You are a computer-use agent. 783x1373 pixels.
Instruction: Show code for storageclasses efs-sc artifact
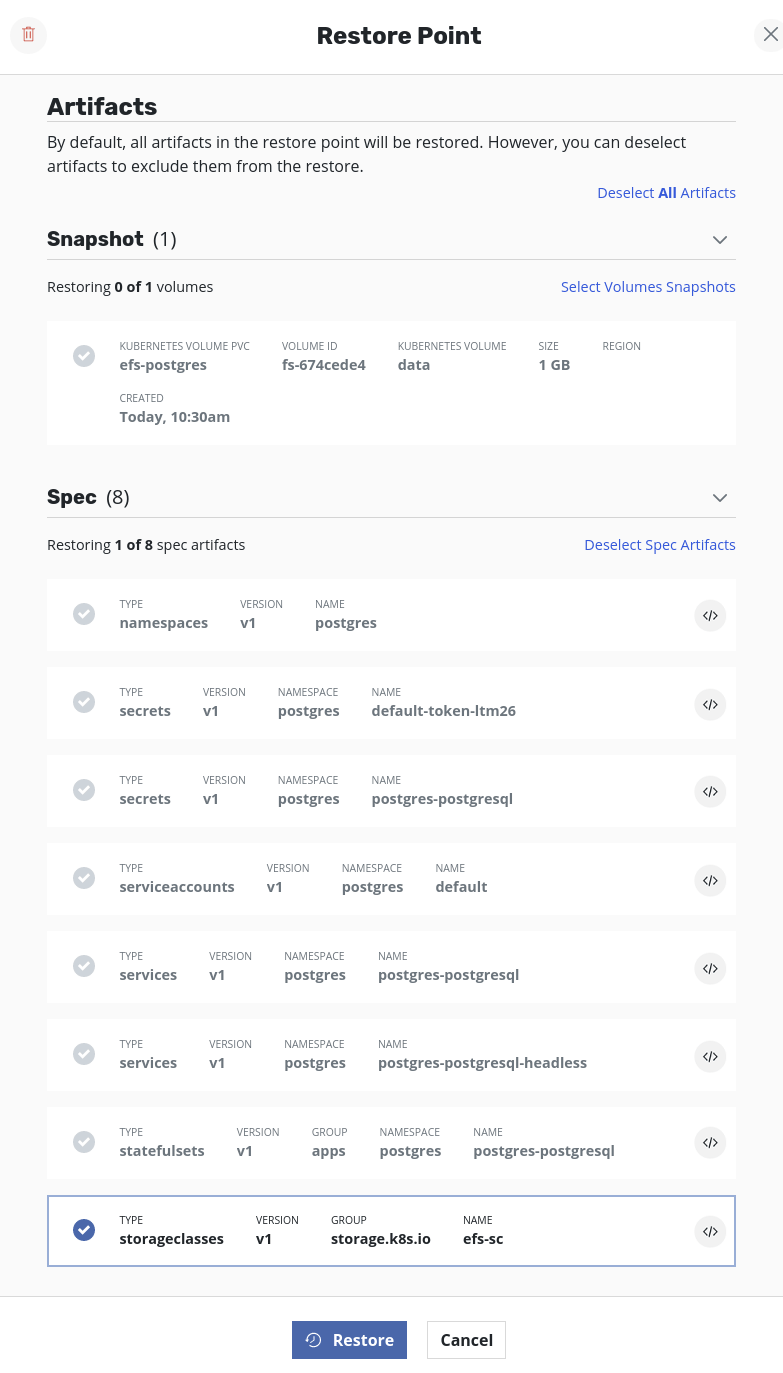click(710, 1232)
